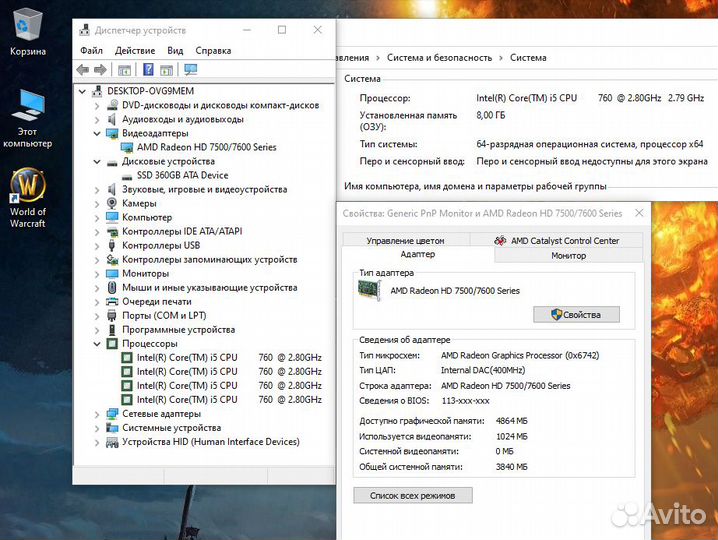Viewport: 718px width, 540px height.
Task: Select Системные устройства tree item
Action: point(172,428)
